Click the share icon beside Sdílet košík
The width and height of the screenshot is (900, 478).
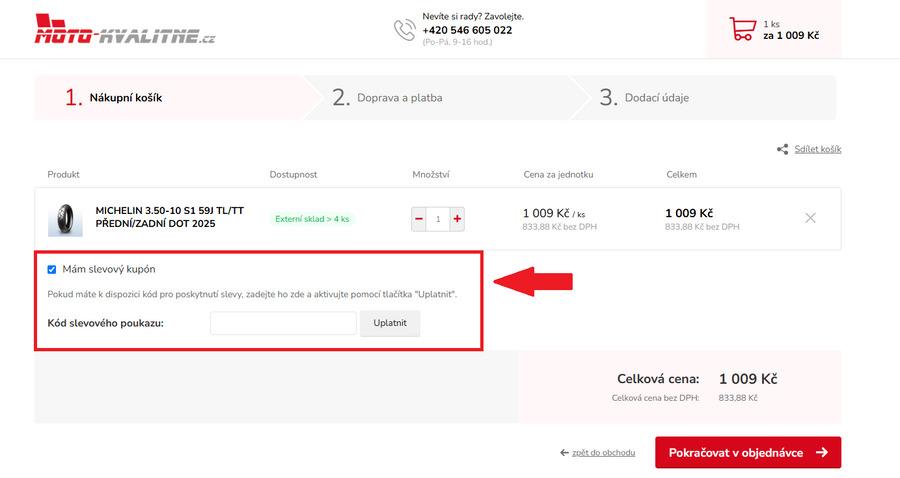point(783,149)
